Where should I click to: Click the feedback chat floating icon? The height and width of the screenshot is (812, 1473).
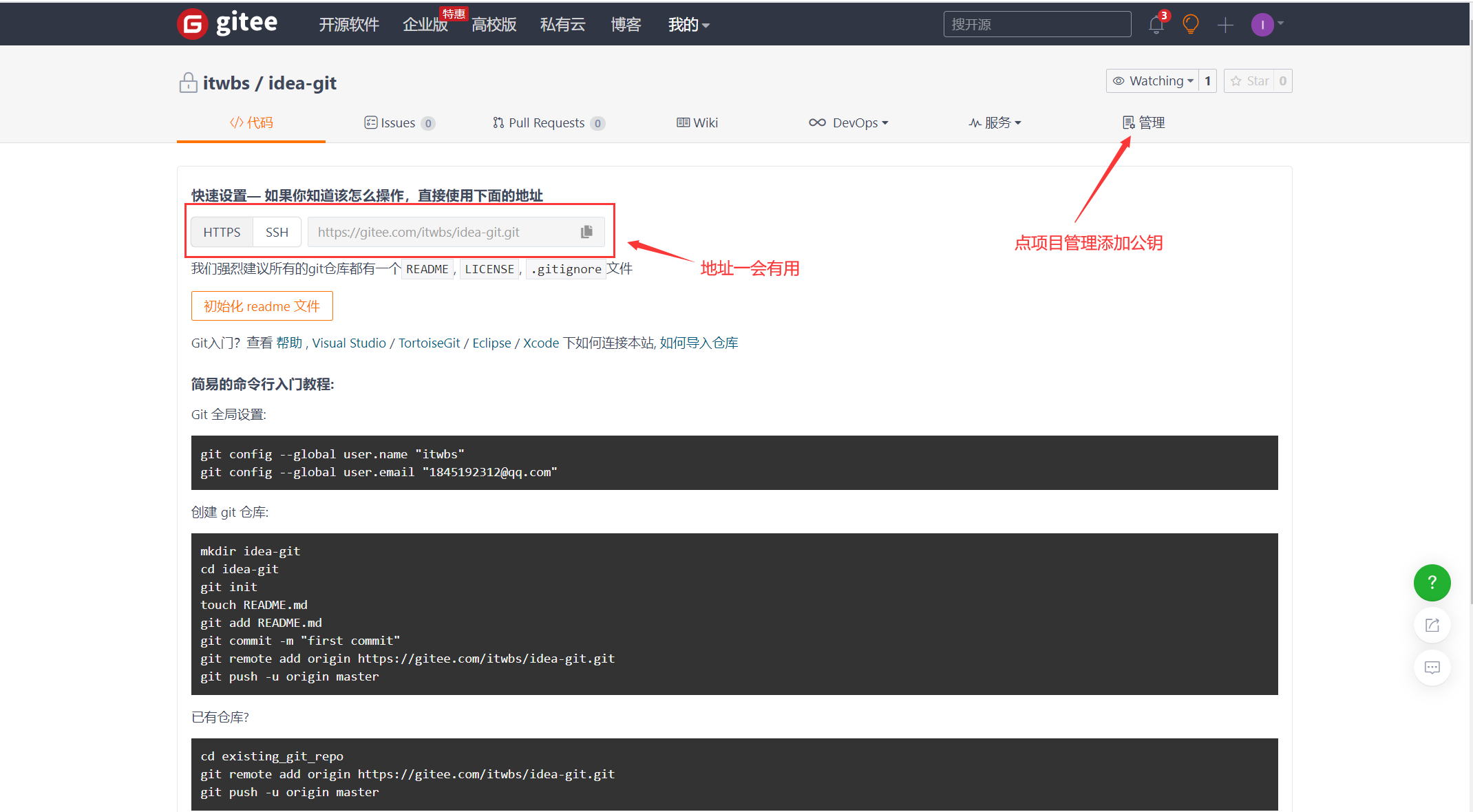click(x=1432, y=667)
